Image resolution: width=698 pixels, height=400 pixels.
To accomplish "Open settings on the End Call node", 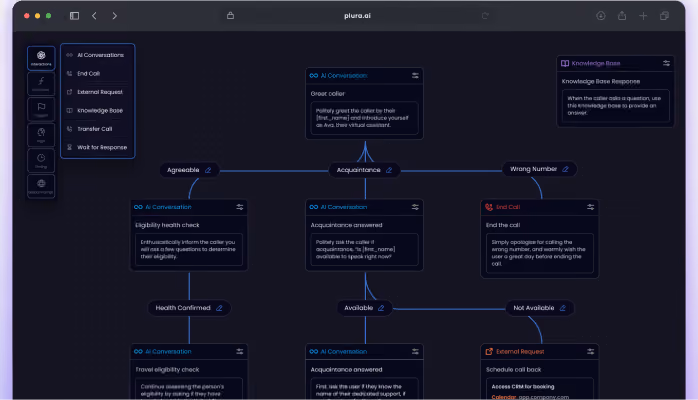I will coord(590,207).
